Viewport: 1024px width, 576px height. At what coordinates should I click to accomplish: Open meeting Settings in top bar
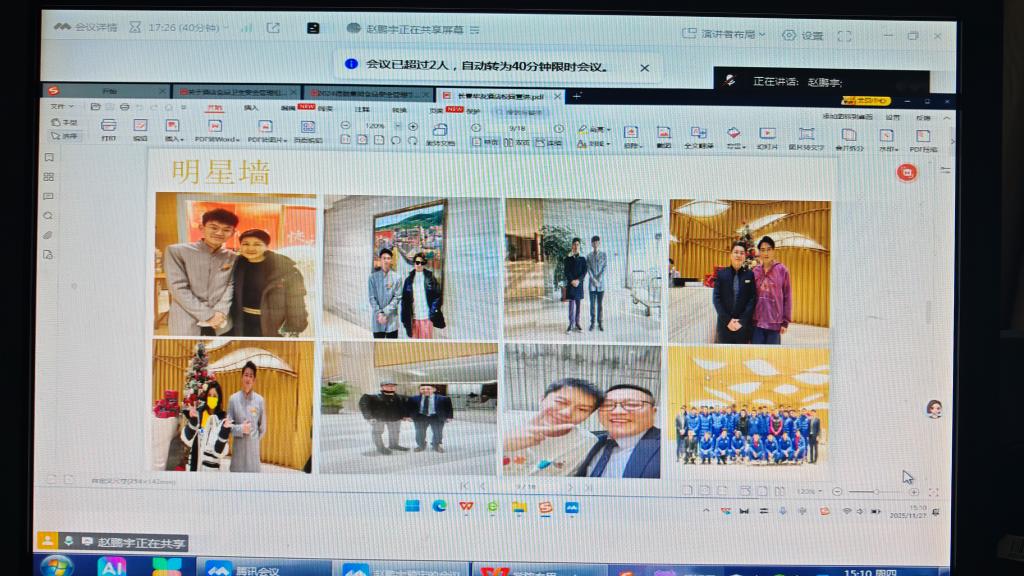coord(803,35)
